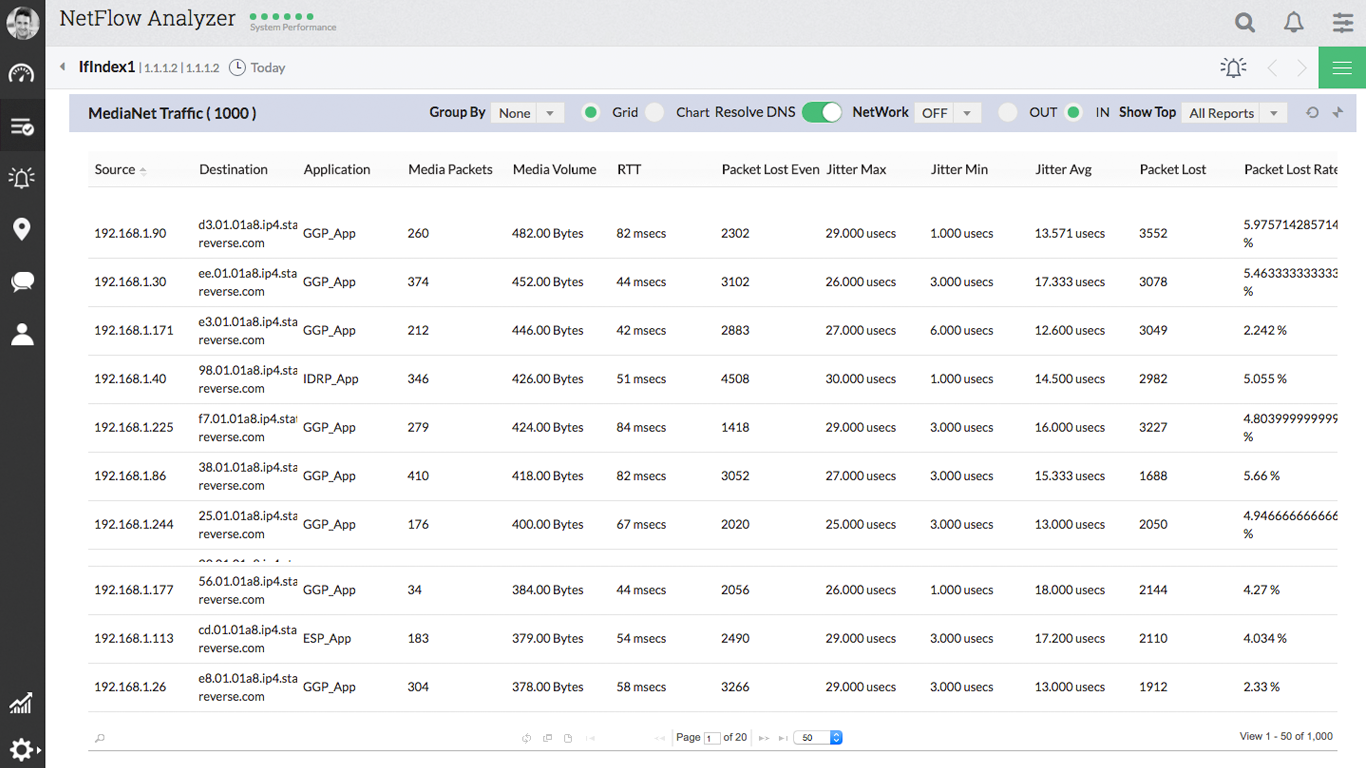Sort by the Destination column header

233,169
